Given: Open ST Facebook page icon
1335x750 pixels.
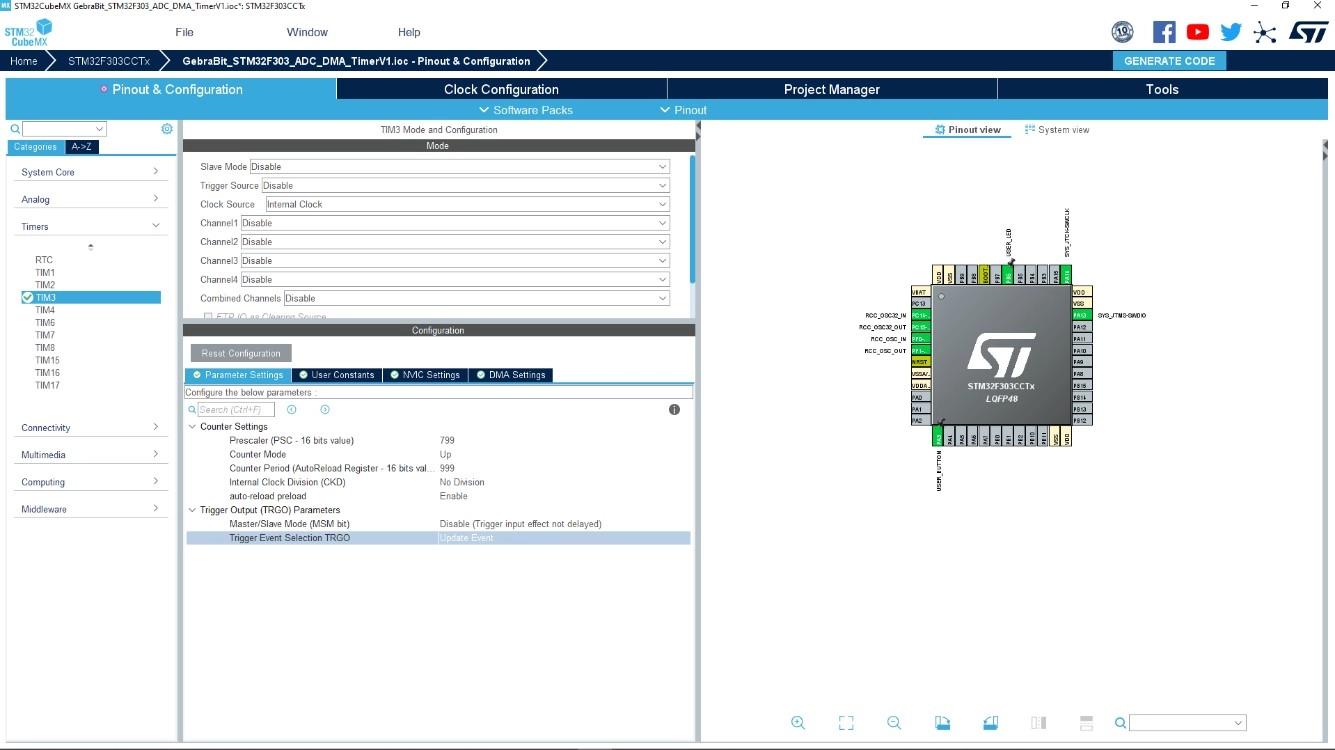Looking at the screenshot, I should click(1164, 32).
